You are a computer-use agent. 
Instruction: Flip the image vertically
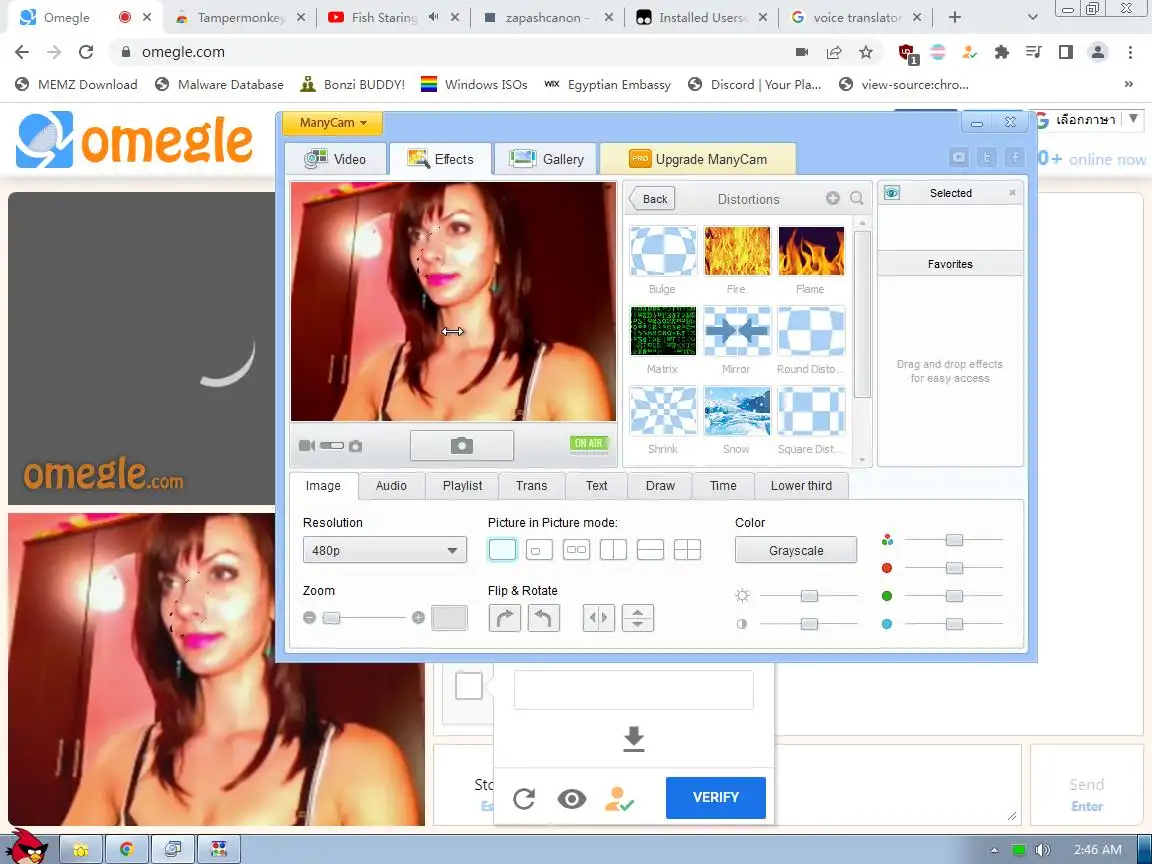[638, 618]
